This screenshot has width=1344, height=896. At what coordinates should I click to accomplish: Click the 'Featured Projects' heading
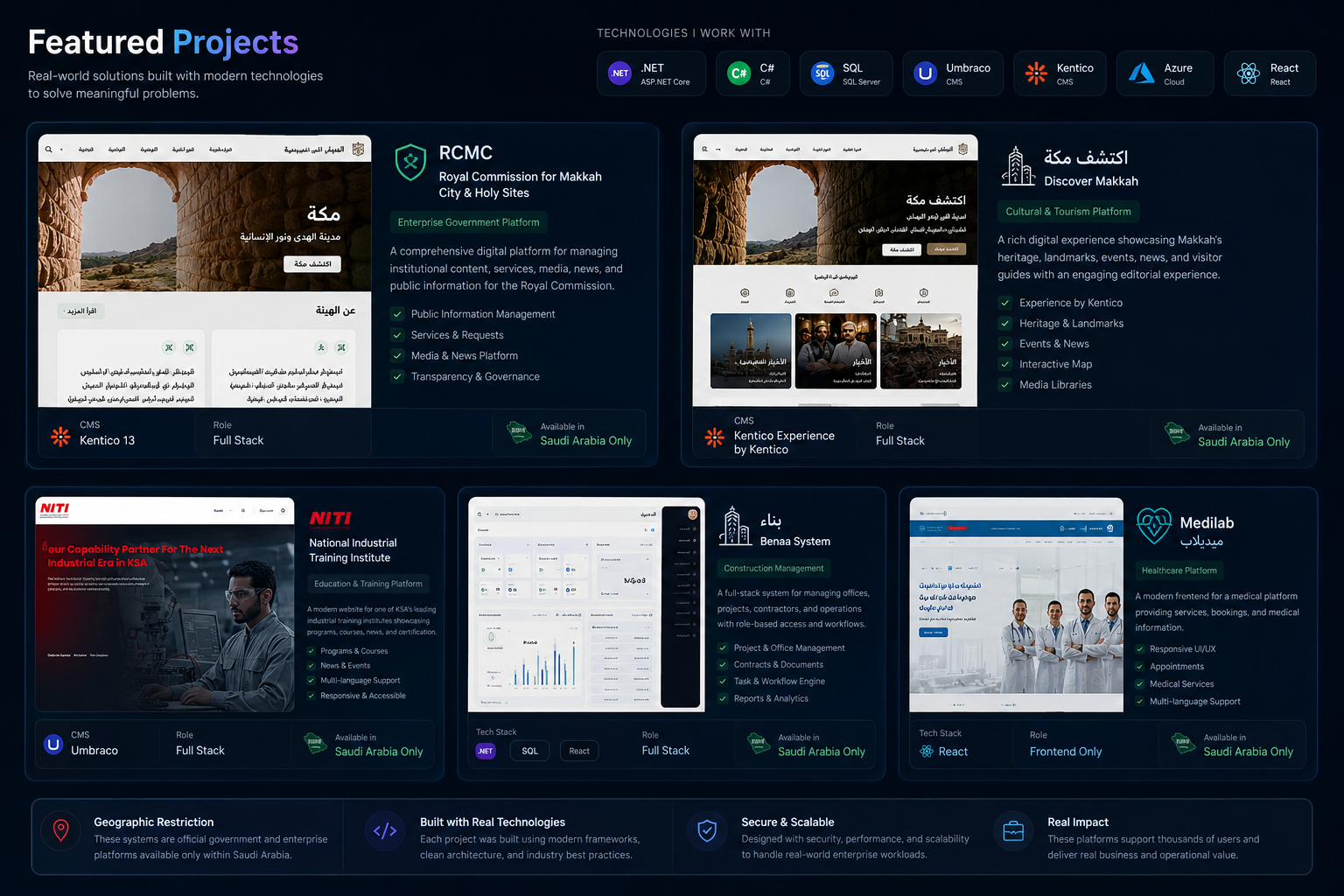(x=163, y=42)
